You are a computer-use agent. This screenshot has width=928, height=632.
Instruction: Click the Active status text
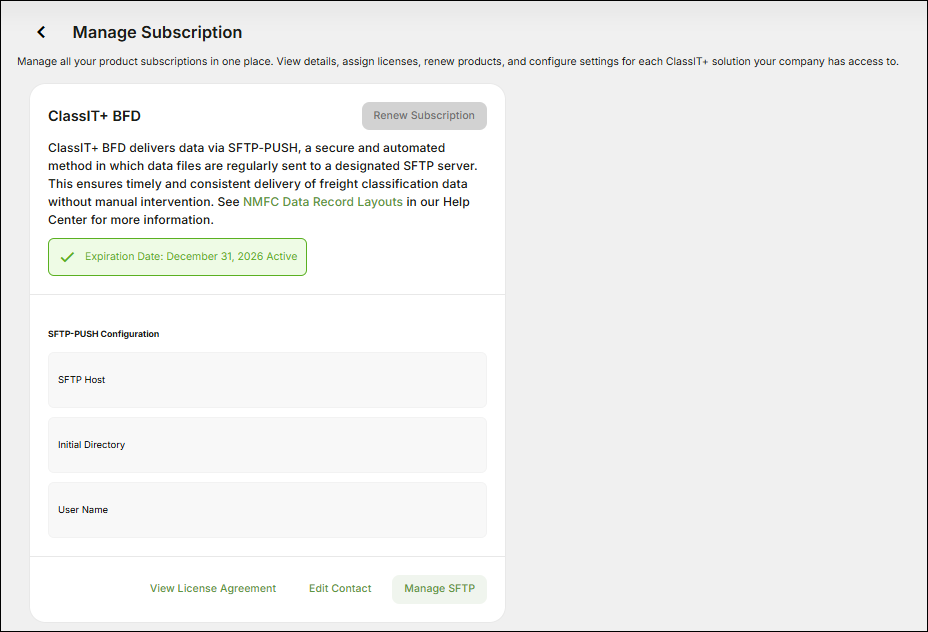[x=282, y=257]
